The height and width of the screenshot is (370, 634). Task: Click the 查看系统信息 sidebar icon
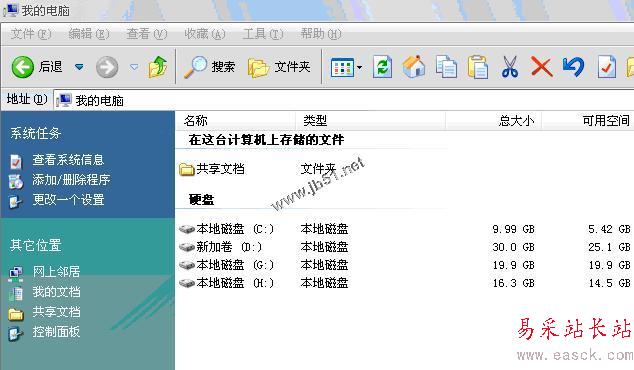[16, 161]
